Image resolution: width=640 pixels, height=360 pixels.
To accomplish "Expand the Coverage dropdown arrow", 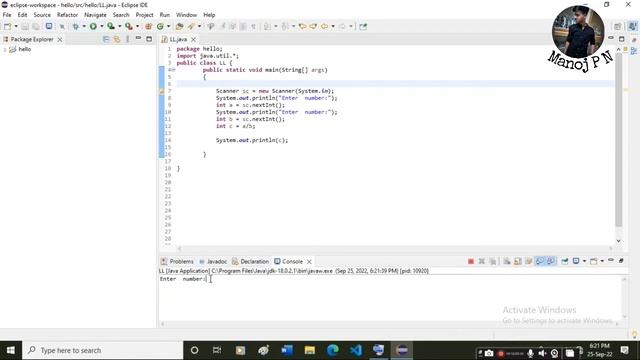I will (120, 27).
